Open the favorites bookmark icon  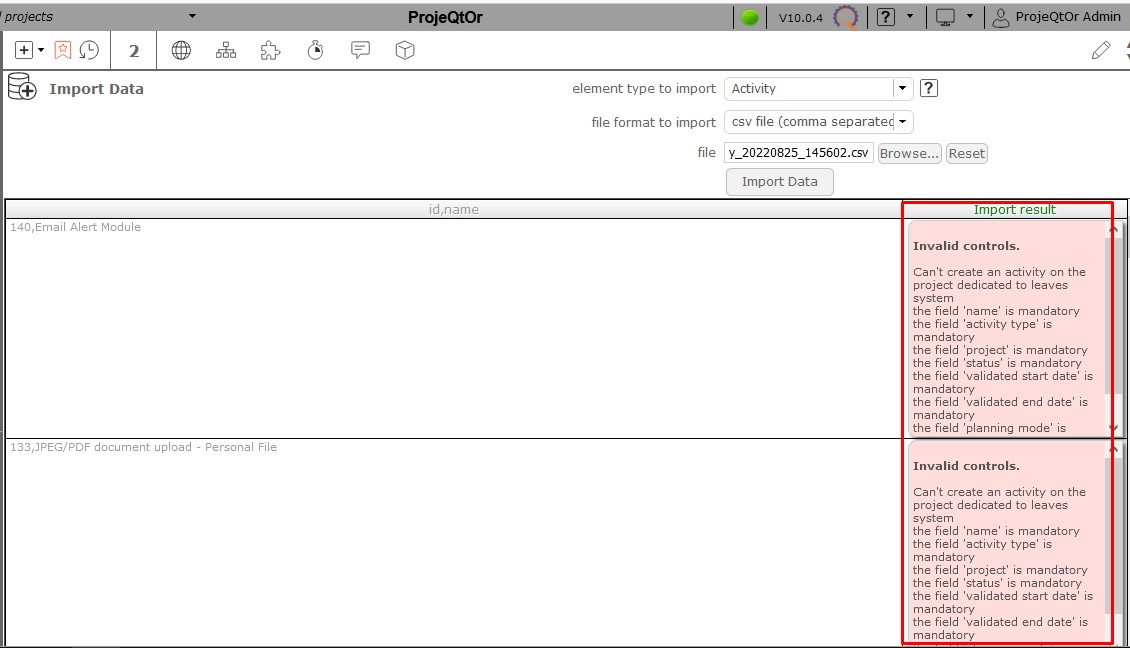[x=63, y=50]
